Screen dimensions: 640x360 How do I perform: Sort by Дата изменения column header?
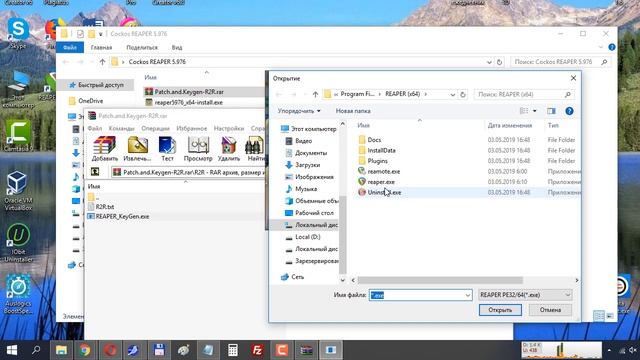click(510, 125)
